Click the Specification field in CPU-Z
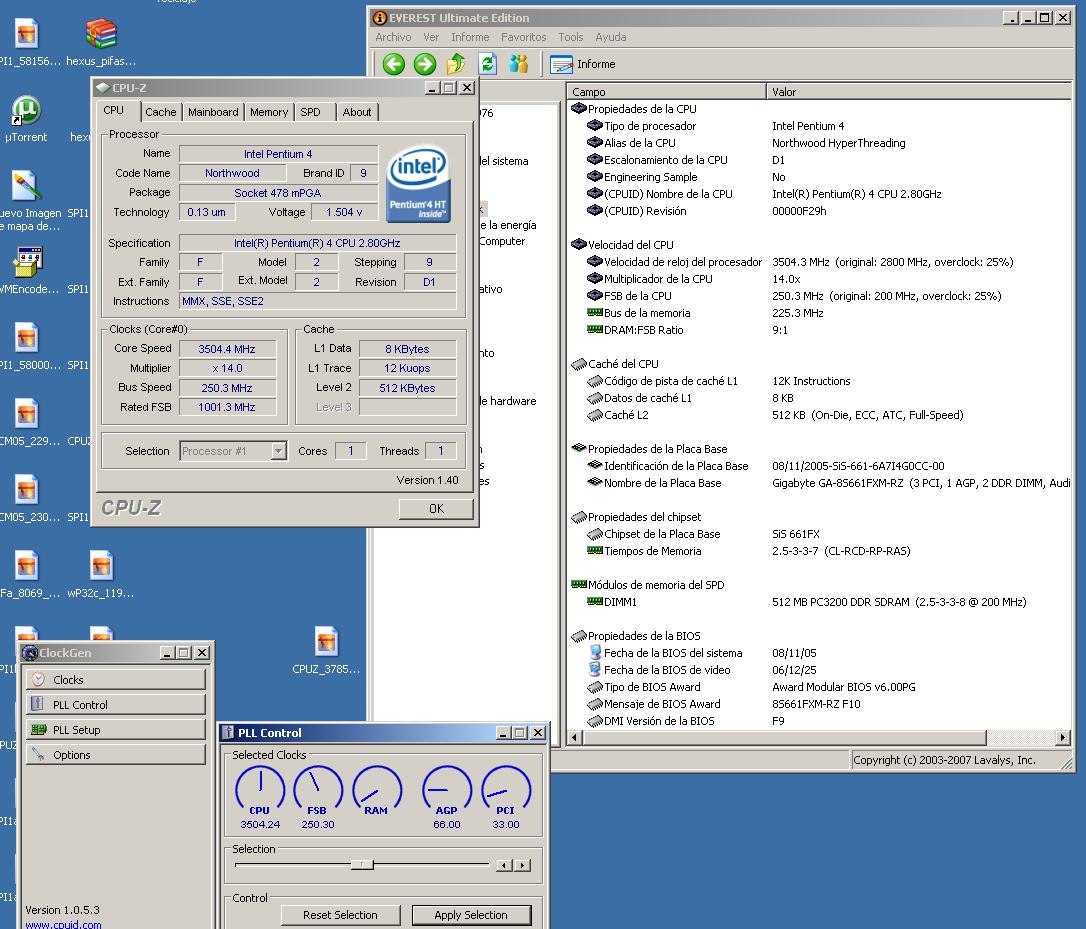 317,242
